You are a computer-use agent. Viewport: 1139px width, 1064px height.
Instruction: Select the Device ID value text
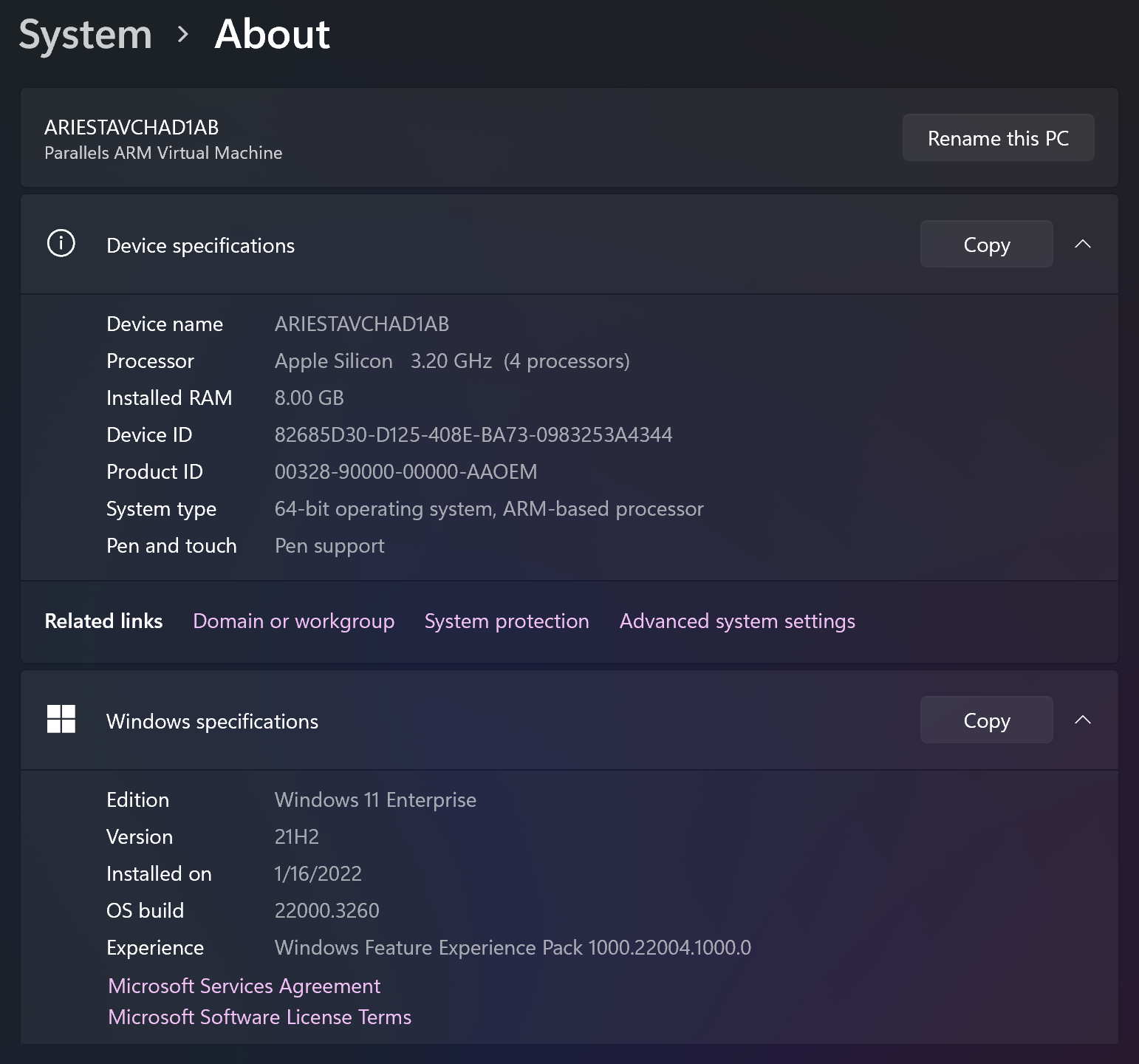(473, 434)
